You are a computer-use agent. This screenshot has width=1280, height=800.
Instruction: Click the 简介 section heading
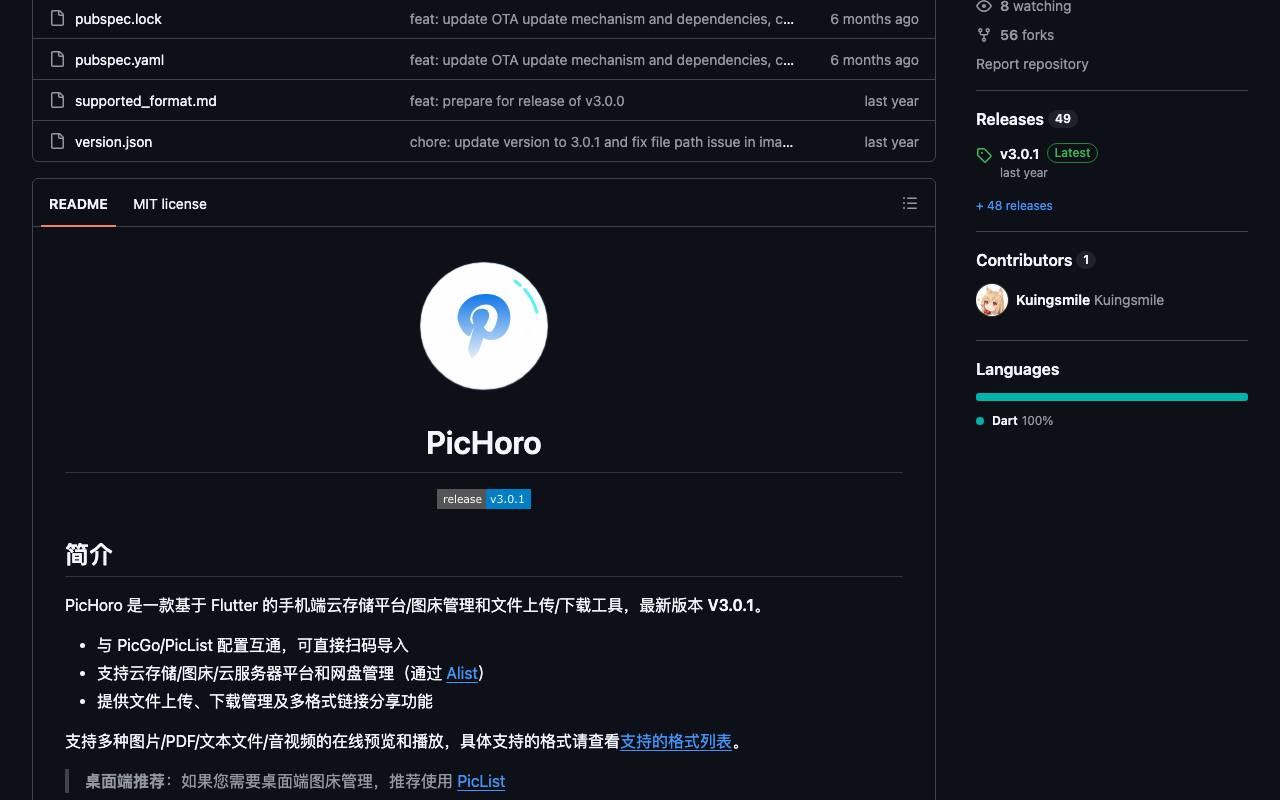(89, 555)
